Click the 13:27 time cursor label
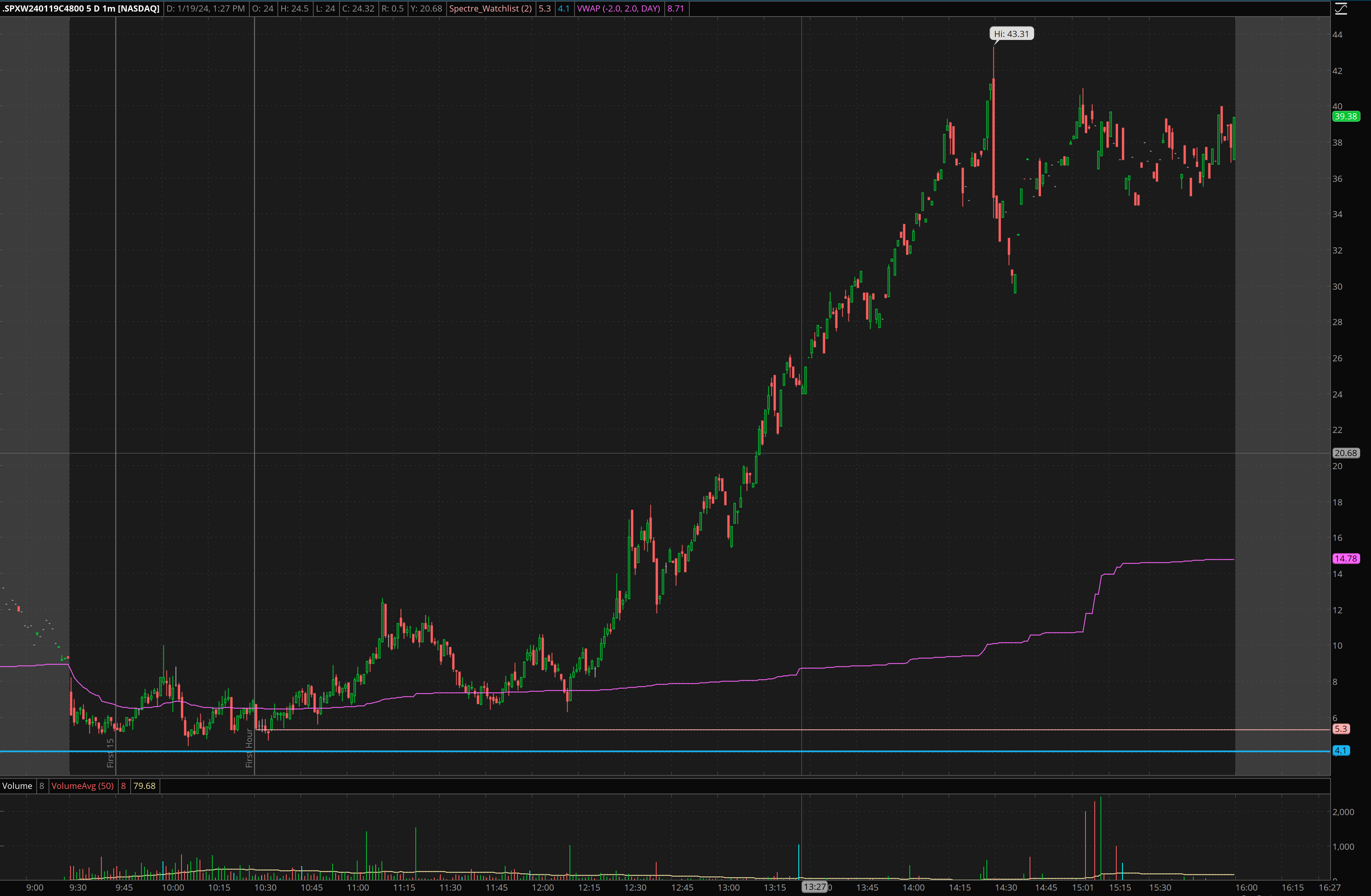Screen dimensions: 1371x896 click(x=815, y=887)
